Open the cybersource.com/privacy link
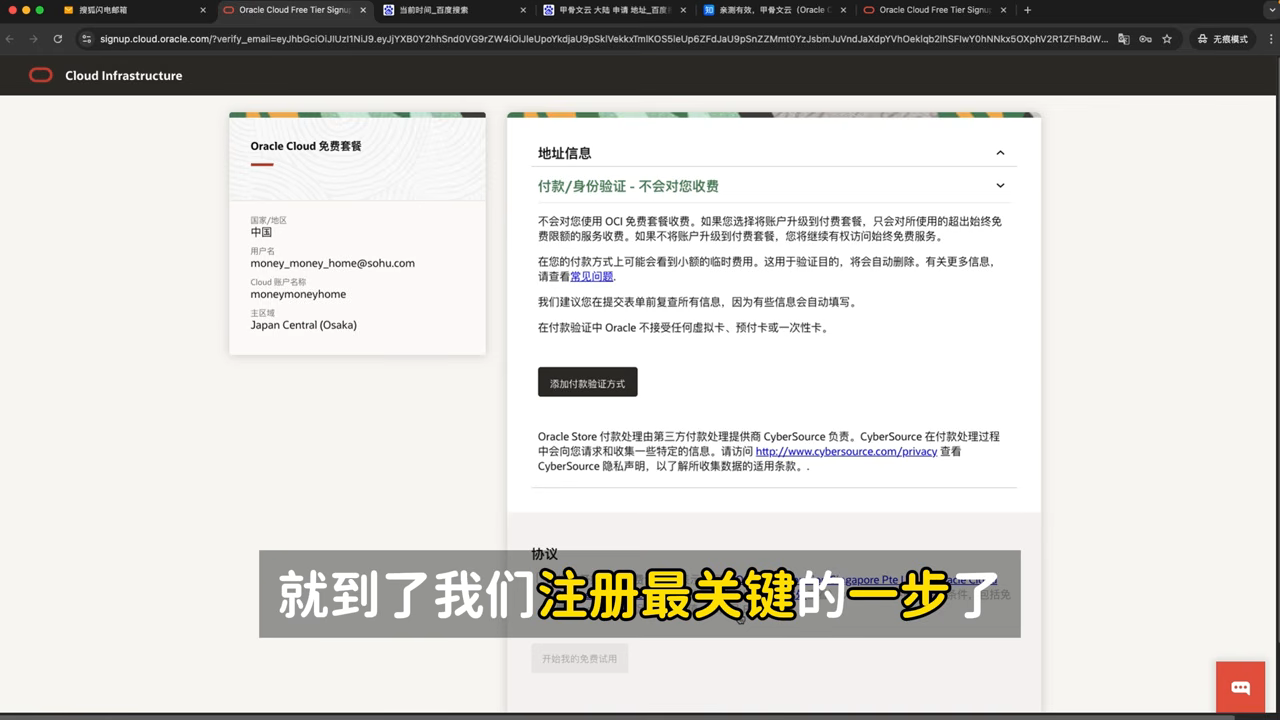Viewport: 1280px width, 720px height. pyautogui.click(x=846, y=451)
